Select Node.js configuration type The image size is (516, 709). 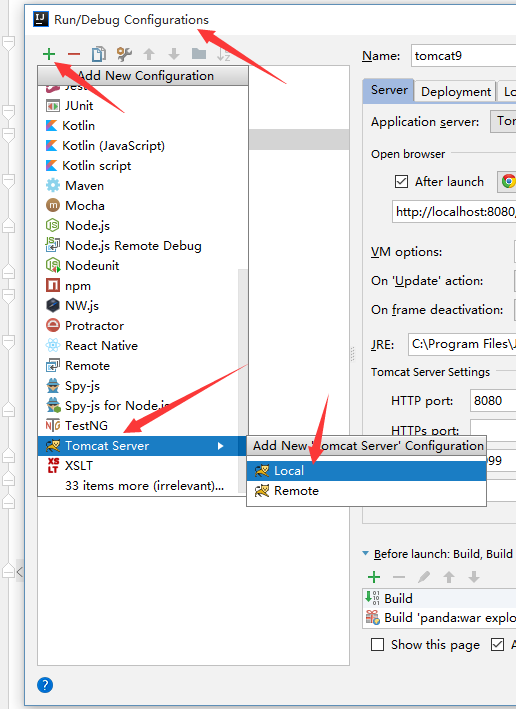[x=142, y=226]
